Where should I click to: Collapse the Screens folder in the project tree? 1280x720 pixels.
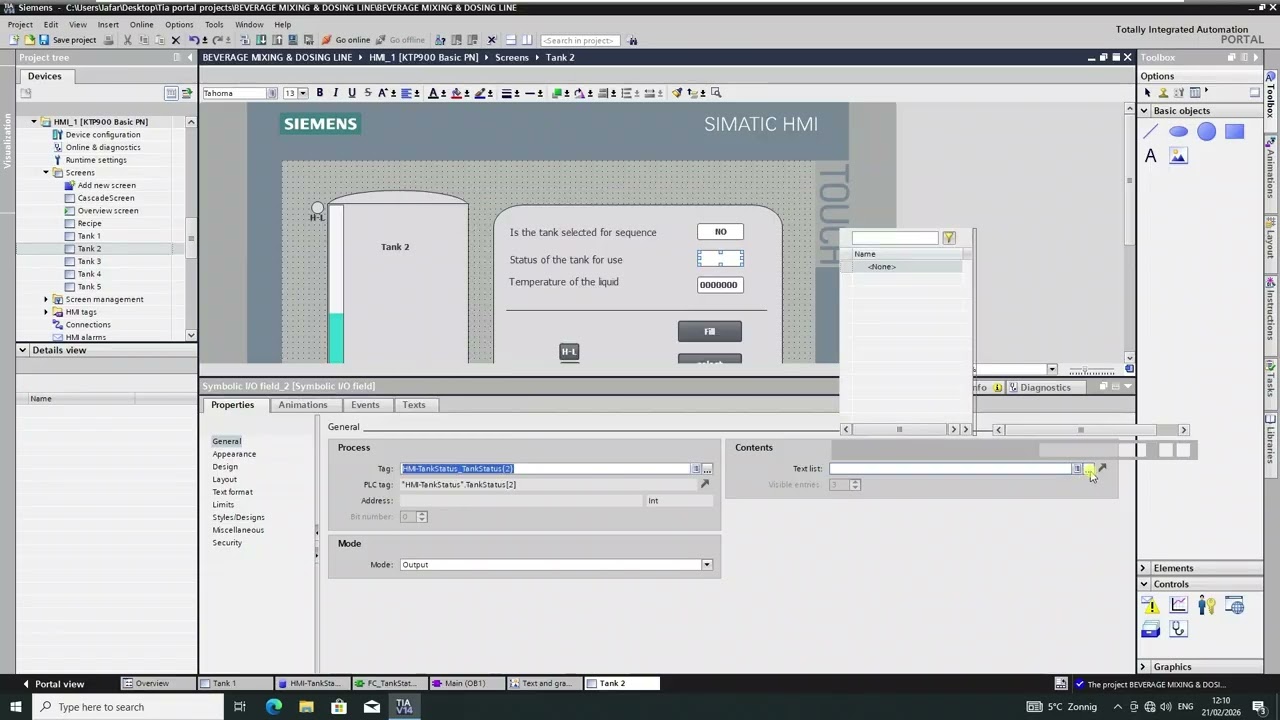(46, 173)
